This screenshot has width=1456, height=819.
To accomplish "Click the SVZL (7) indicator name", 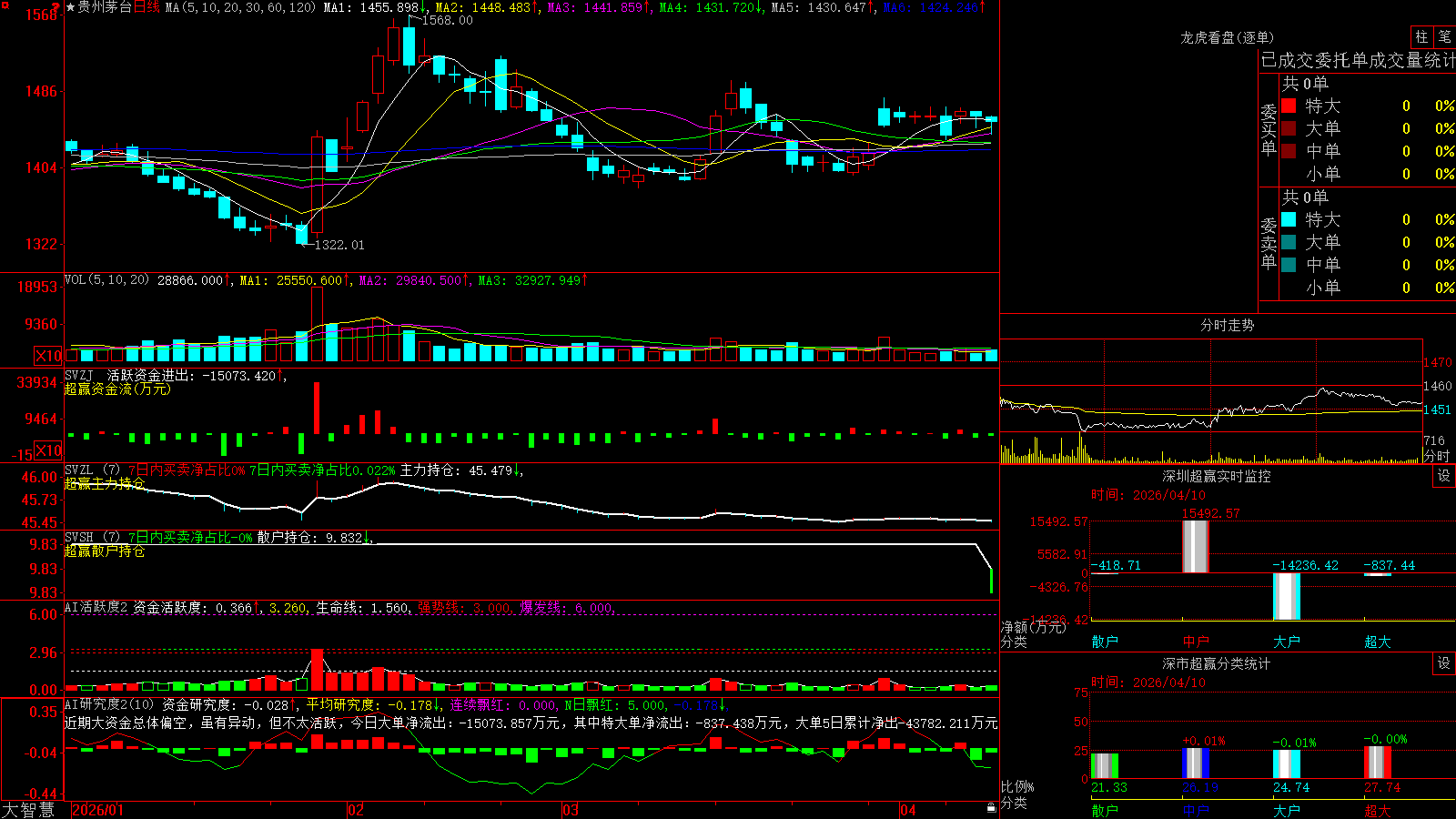I will pyautogui.click(x=92, y=470).
